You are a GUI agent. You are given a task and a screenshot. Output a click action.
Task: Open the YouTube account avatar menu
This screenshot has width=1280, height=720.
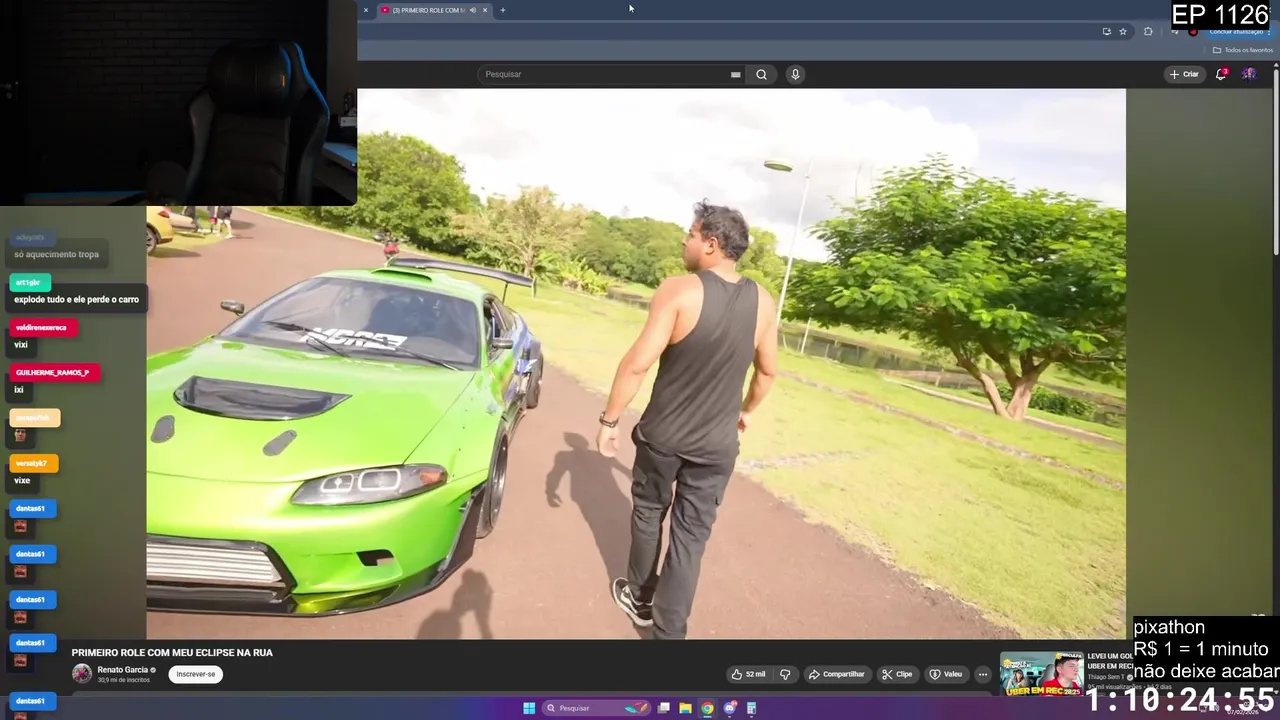click(x=1249, y=74)
